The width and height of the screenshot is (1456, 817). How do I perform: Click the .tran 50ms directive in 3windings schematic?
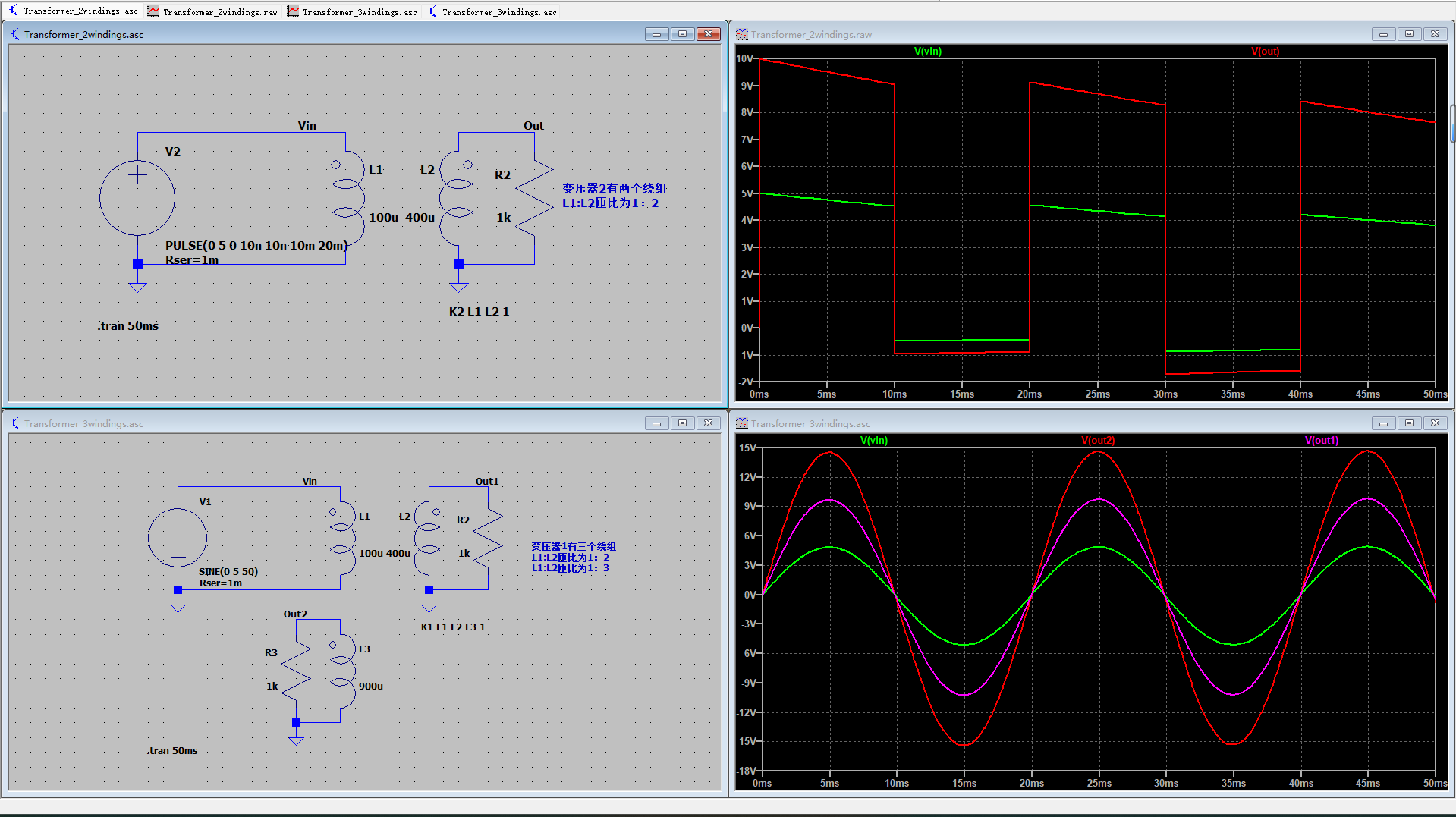click(171, 750)
